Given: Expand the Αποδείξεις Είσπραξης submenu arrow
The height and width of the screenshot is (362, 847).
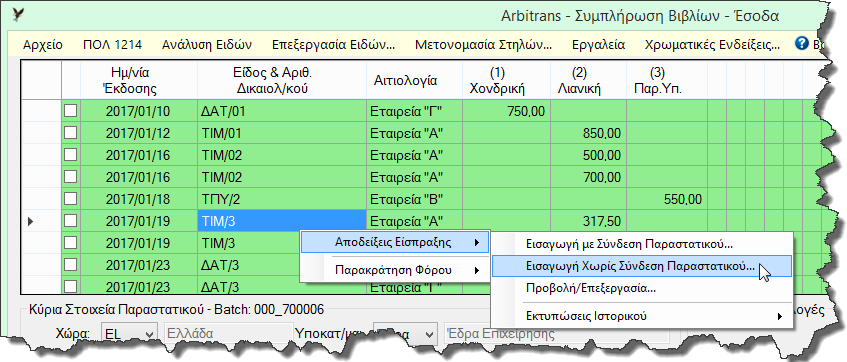Looking at the screenshot, I should pos(476,243).
